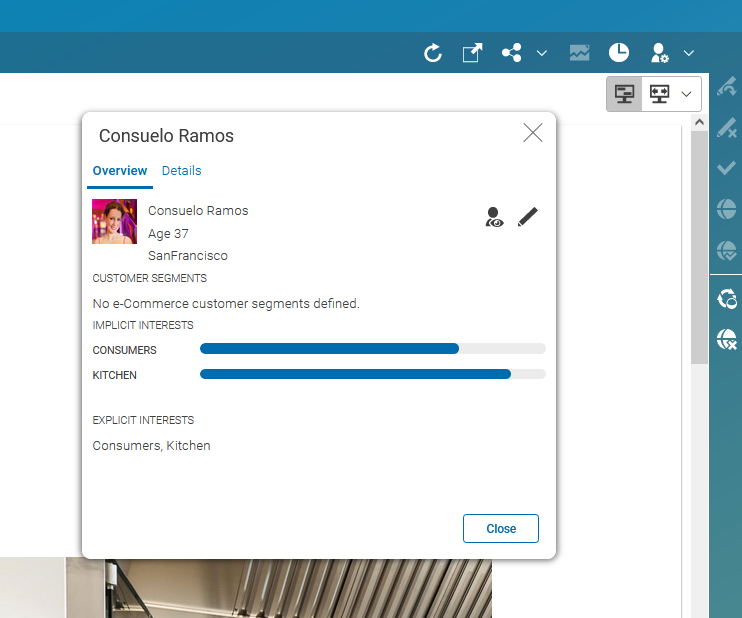Viewport: 742px width, 618px height.
Task: Click the reload preview icon
Action: (x=433, y=53)
